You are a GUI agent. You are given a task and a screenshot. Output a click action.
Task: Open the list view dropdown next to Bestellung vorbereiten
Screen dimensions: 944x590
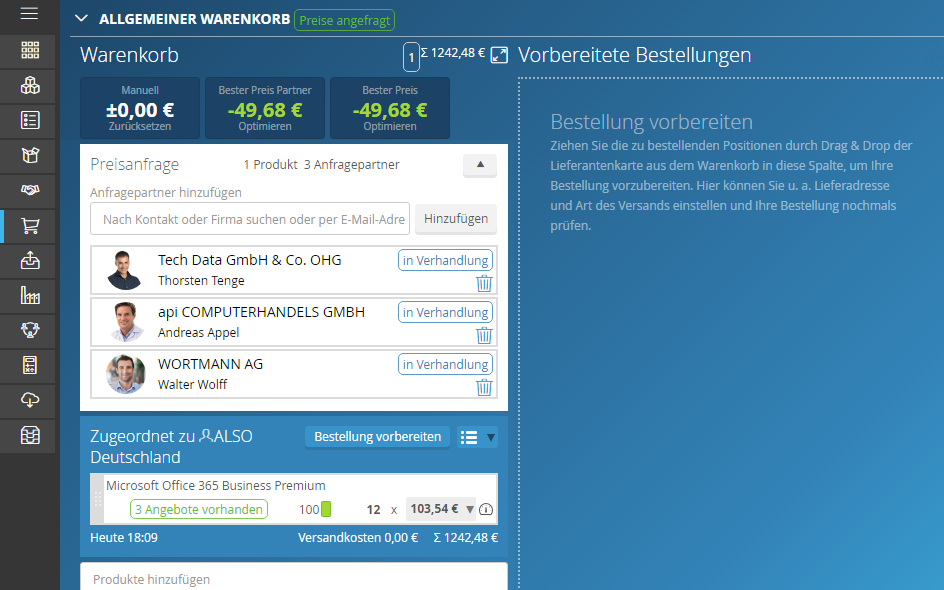tap(476, 437)
